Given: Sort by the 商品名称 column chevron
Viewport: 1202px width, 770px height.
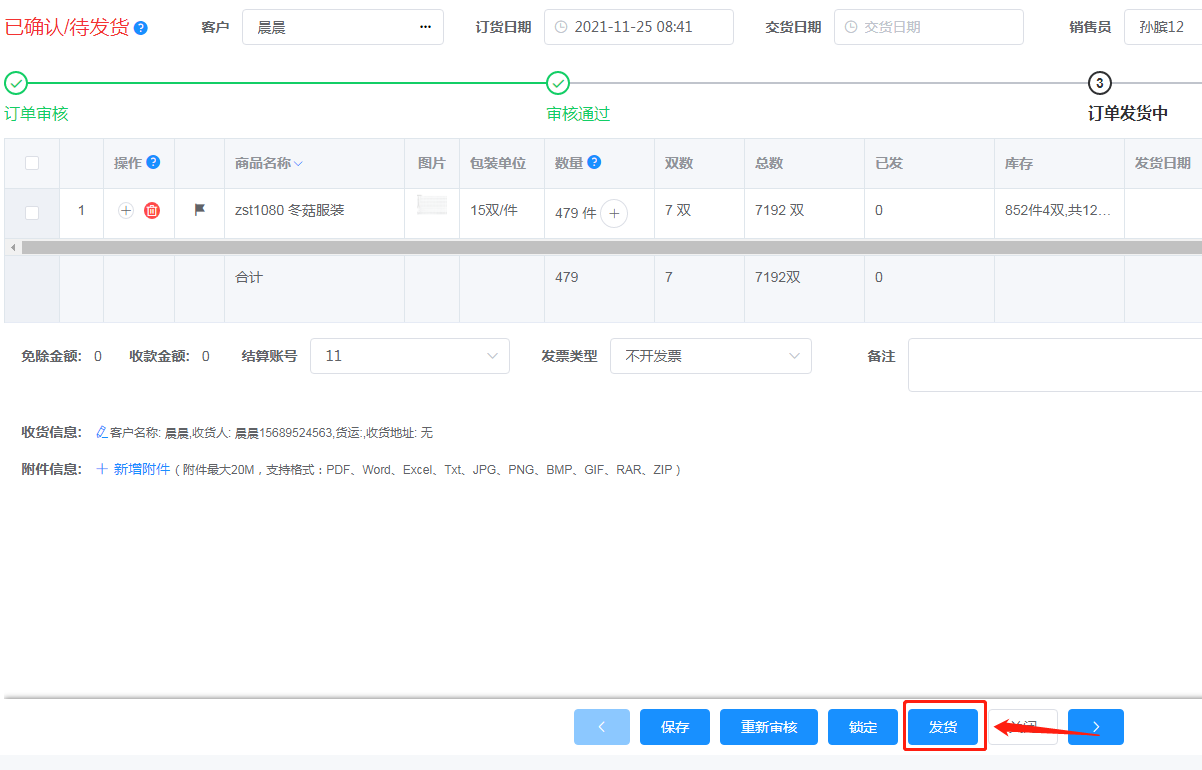Looking at the screenshot, I should [x=298, y=164].
